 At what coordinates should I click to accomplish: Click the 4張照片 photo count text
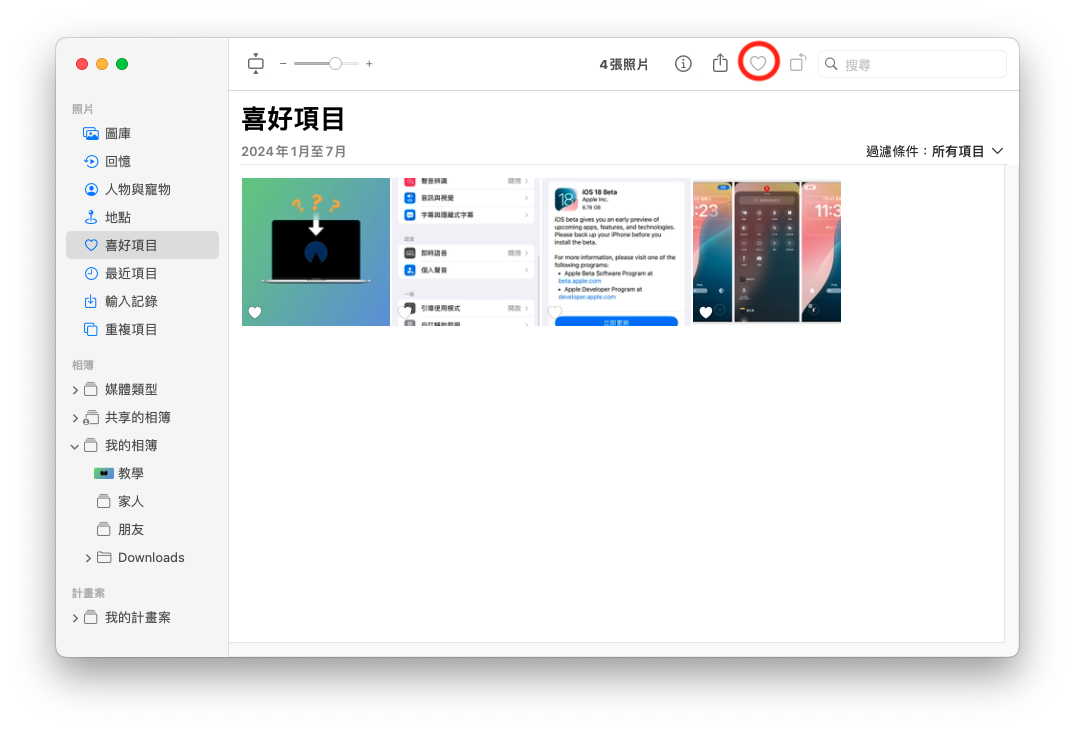624,64
